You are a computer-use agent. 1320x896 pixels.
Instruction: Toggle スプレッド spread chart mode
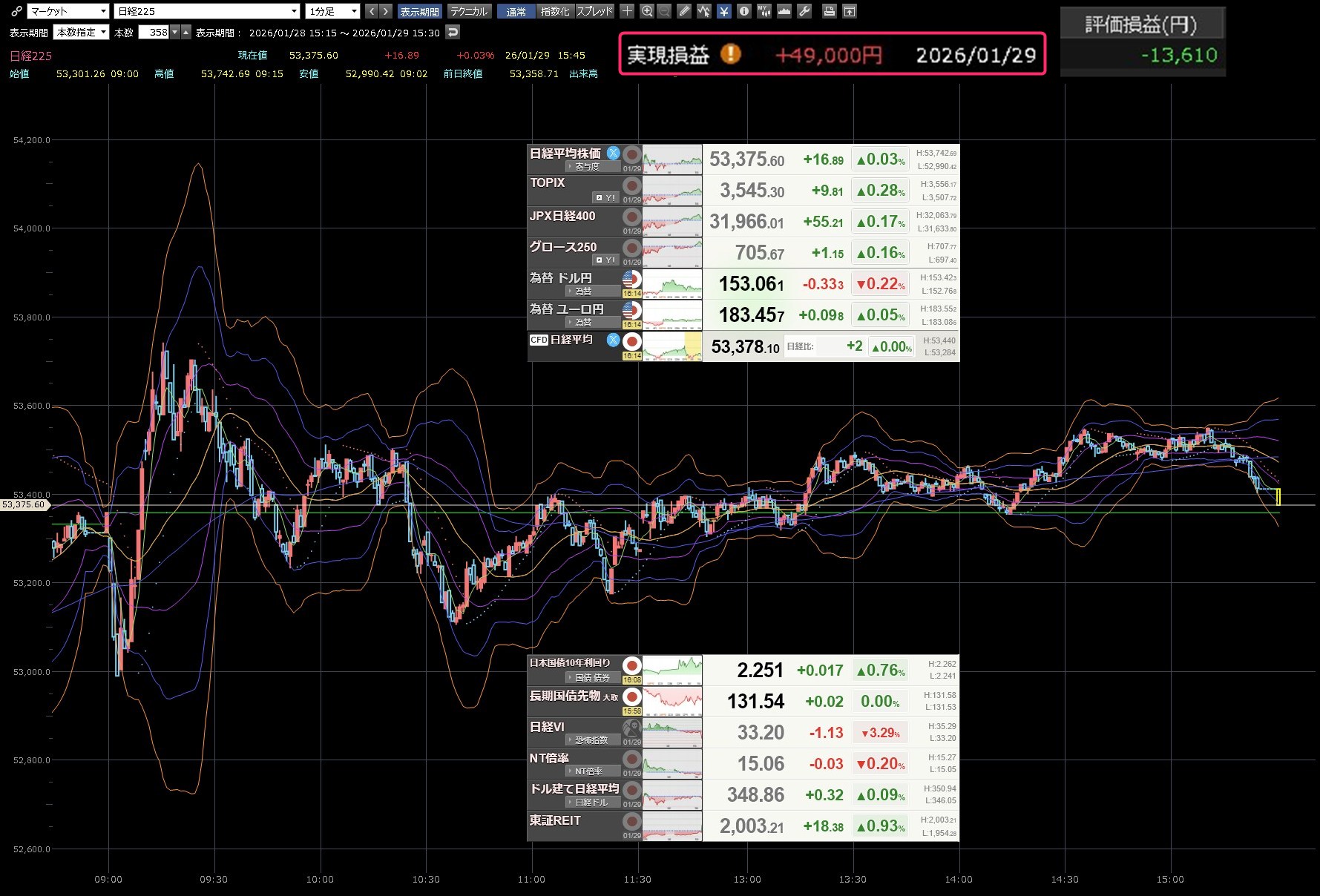click(x=594, y=11)
